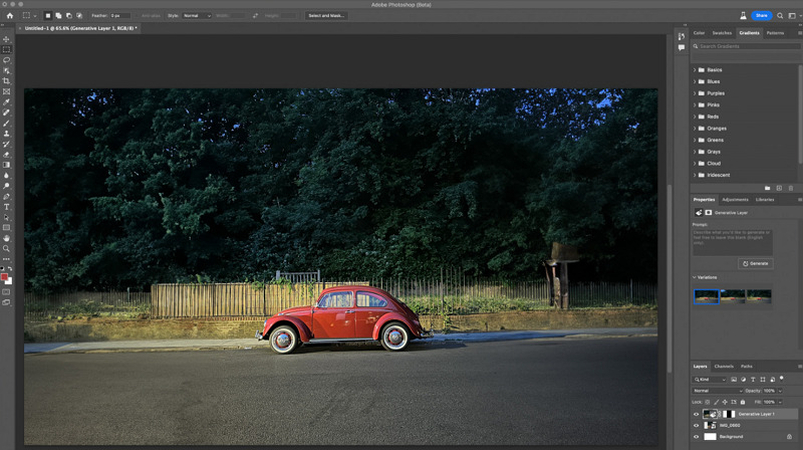803x450 pixels.
Task: Select the Spot Healing Brush tool
Action: pyautogui.click(x=6, y=113)
